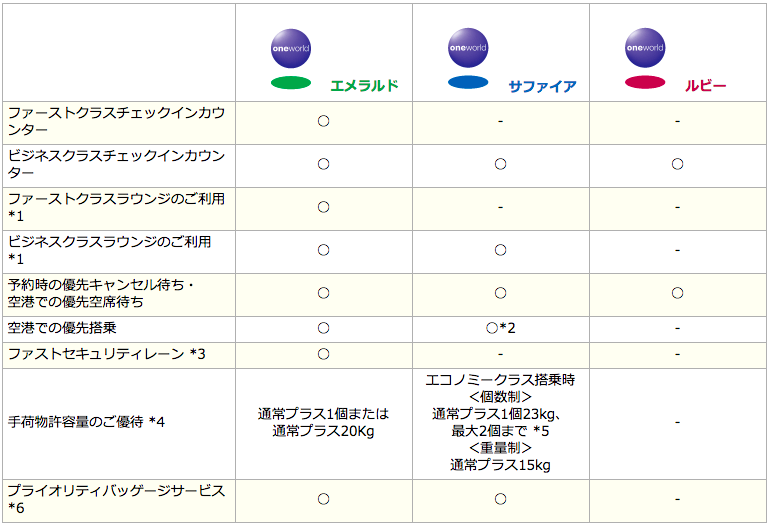Click Emerald circle for ファーストクラスチェックインカウンター
Viewport: 770px width, 524px height.
323,121
